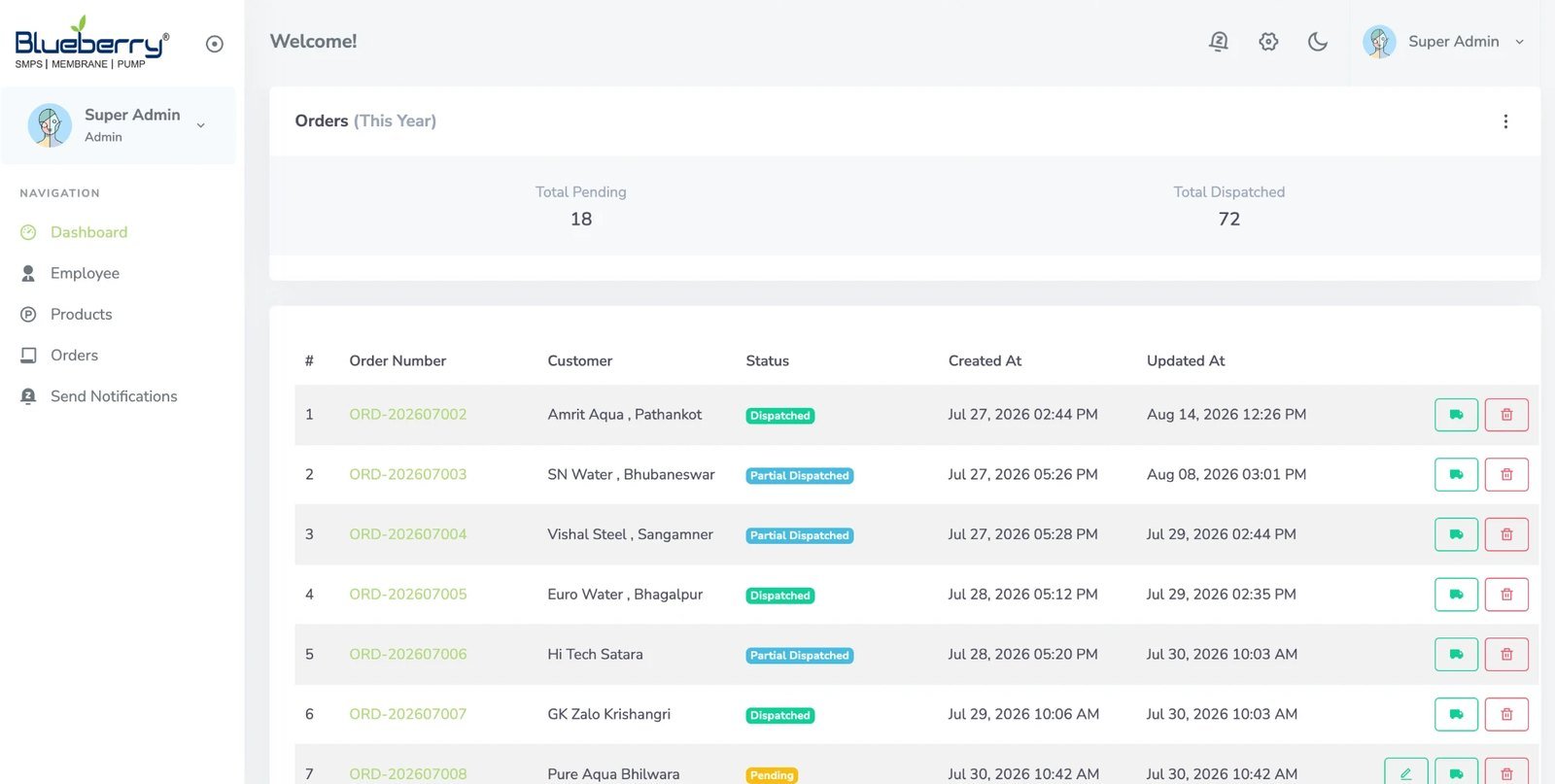The height and width of the screenshot is (784, 1555).
Task: Click the Total Pending value 18
Action: click(x=581, y=220)
